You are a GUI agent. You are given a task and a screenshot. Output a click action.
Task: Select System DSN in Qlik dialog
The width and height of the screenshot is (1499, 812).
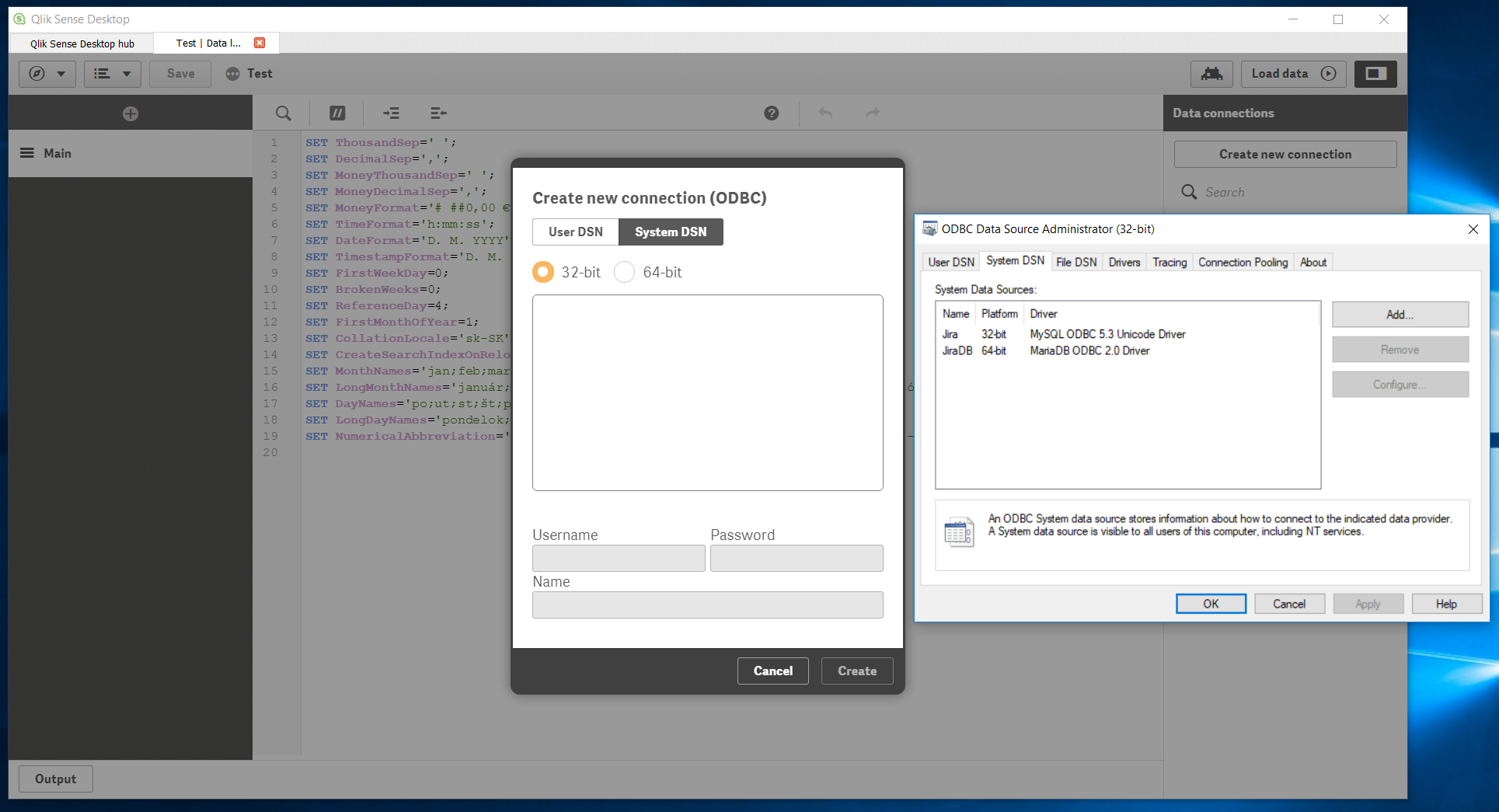click(x=671, y=232)
